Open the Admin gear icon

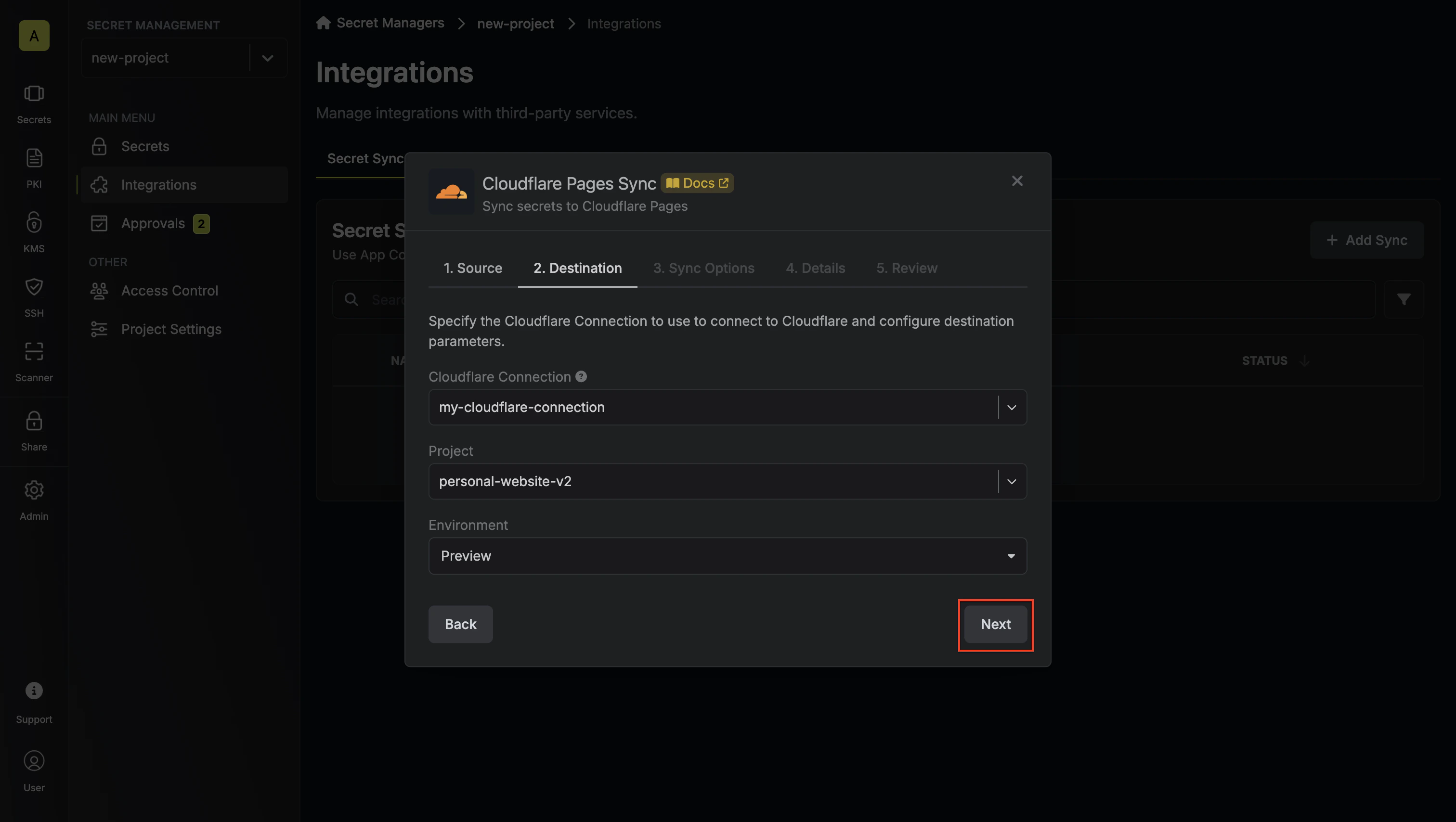click(x=34, y=490)
